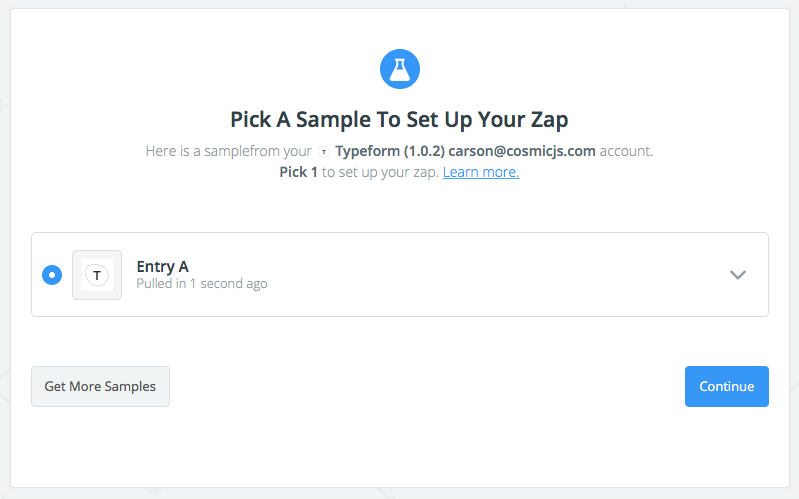Expand Entry A details with the chevron
This screenshot has height=499, width=799.
point(738,275)
